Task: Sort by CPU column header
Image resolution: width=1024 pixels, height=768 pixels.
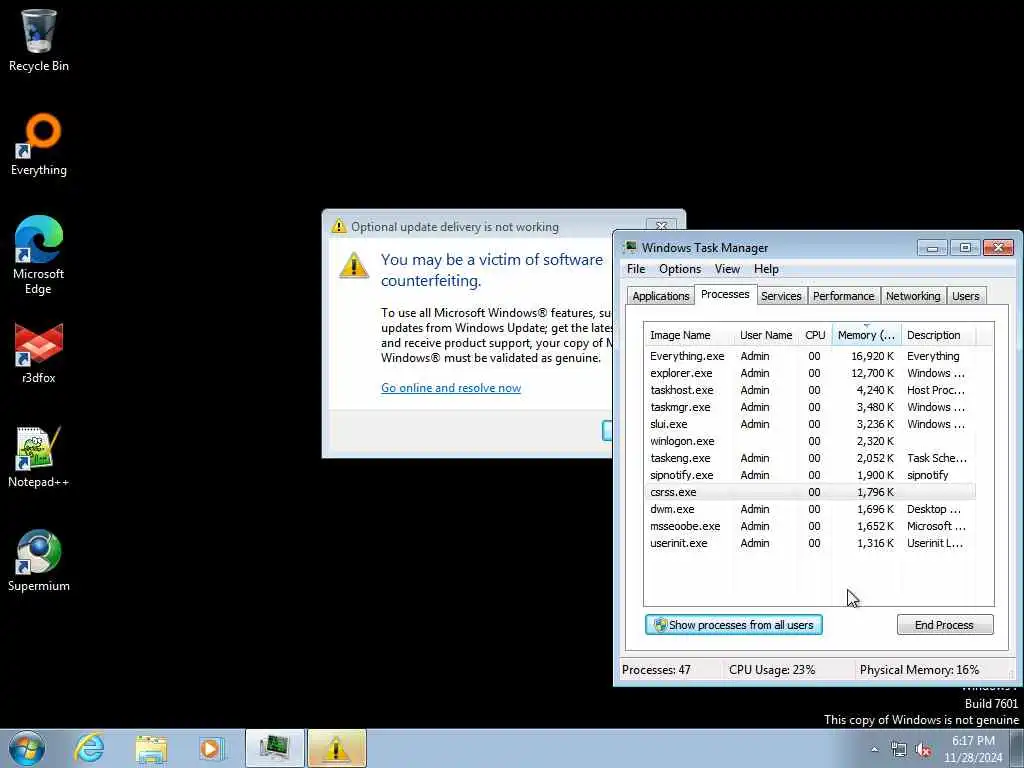Action: point(815,335)
